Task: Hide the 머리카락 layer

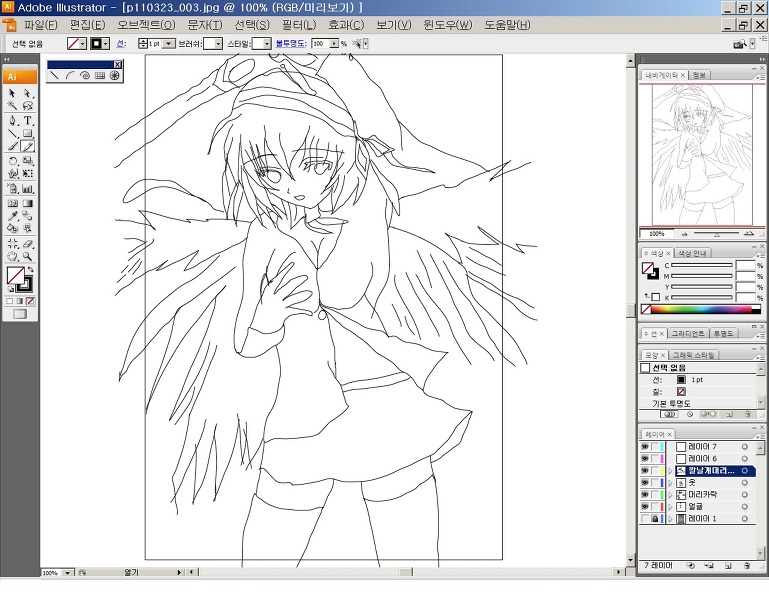Action: pos(645,494)
